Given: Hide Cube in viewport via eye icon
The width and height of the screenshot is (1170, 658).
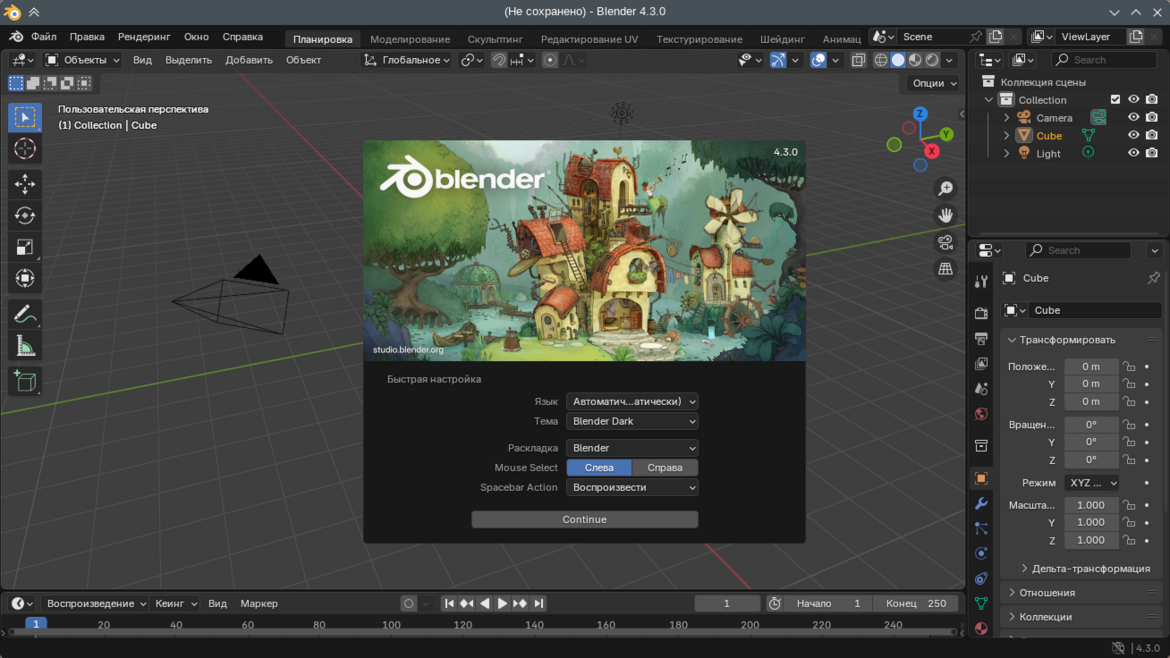Looking at the screenshot, I should pos(1133,135).
